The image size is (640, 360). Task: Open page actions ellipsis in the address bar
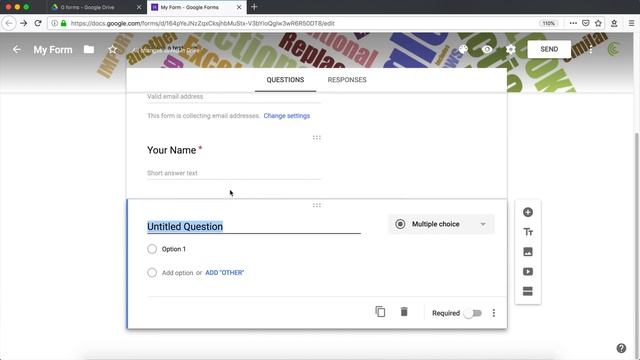pos(573,23)
